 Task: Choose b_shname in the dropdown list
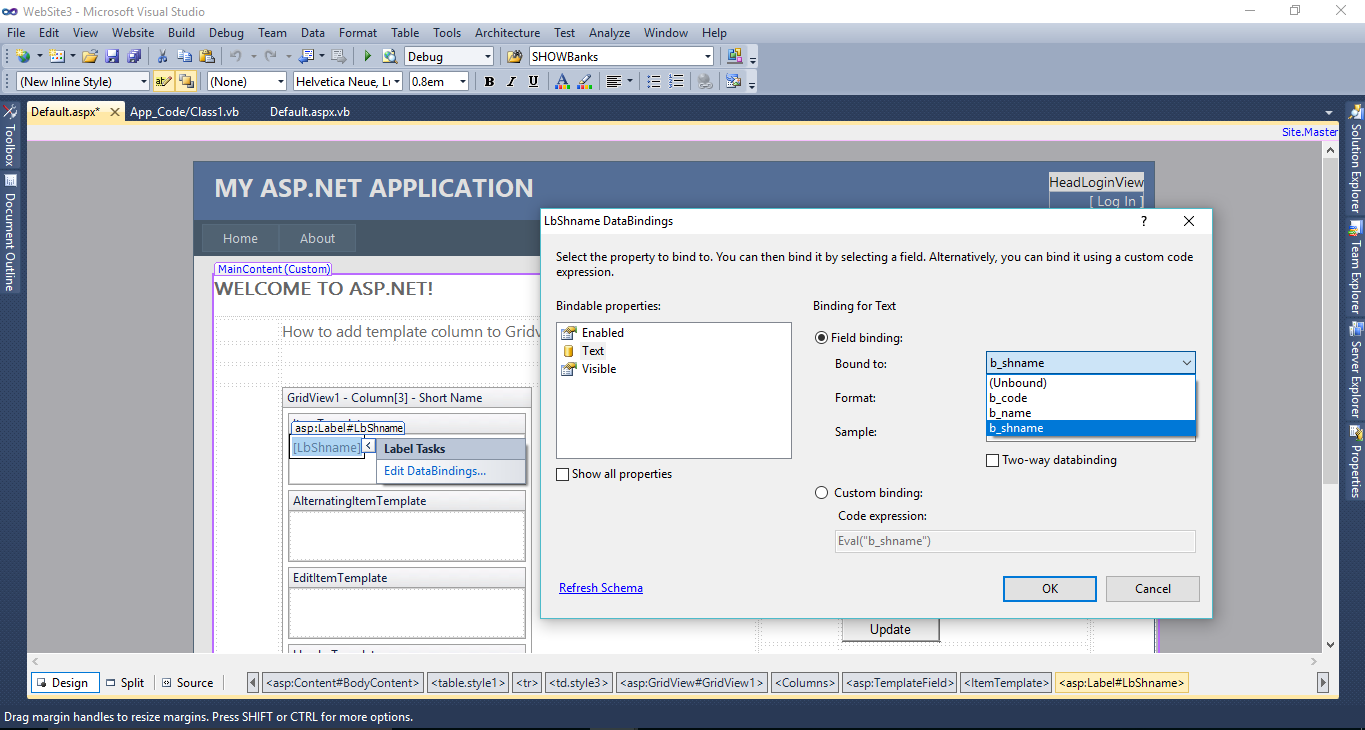(1090, 428)
